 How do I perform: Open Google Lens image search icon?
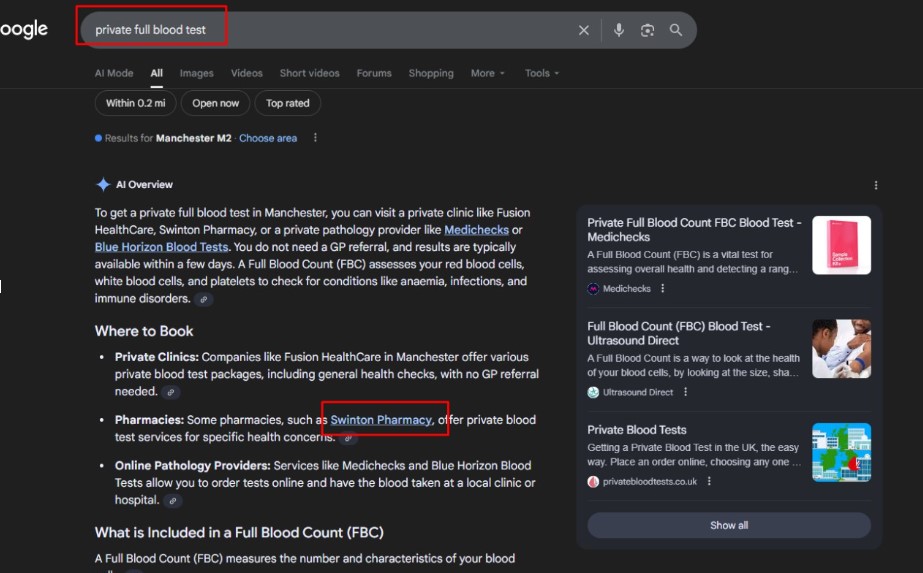[647, 30]
